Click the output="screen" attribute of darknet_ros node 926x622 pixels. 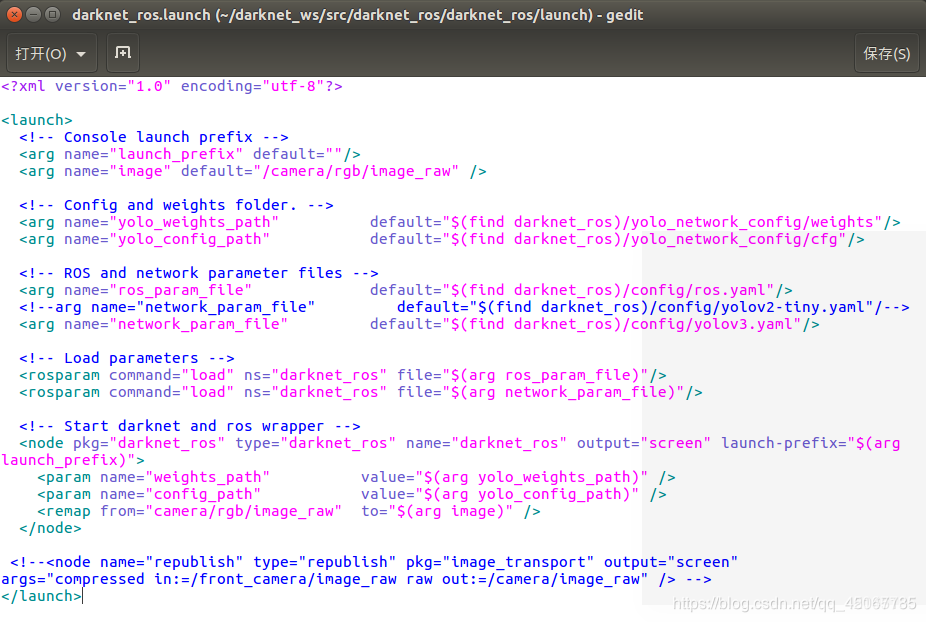644,444
